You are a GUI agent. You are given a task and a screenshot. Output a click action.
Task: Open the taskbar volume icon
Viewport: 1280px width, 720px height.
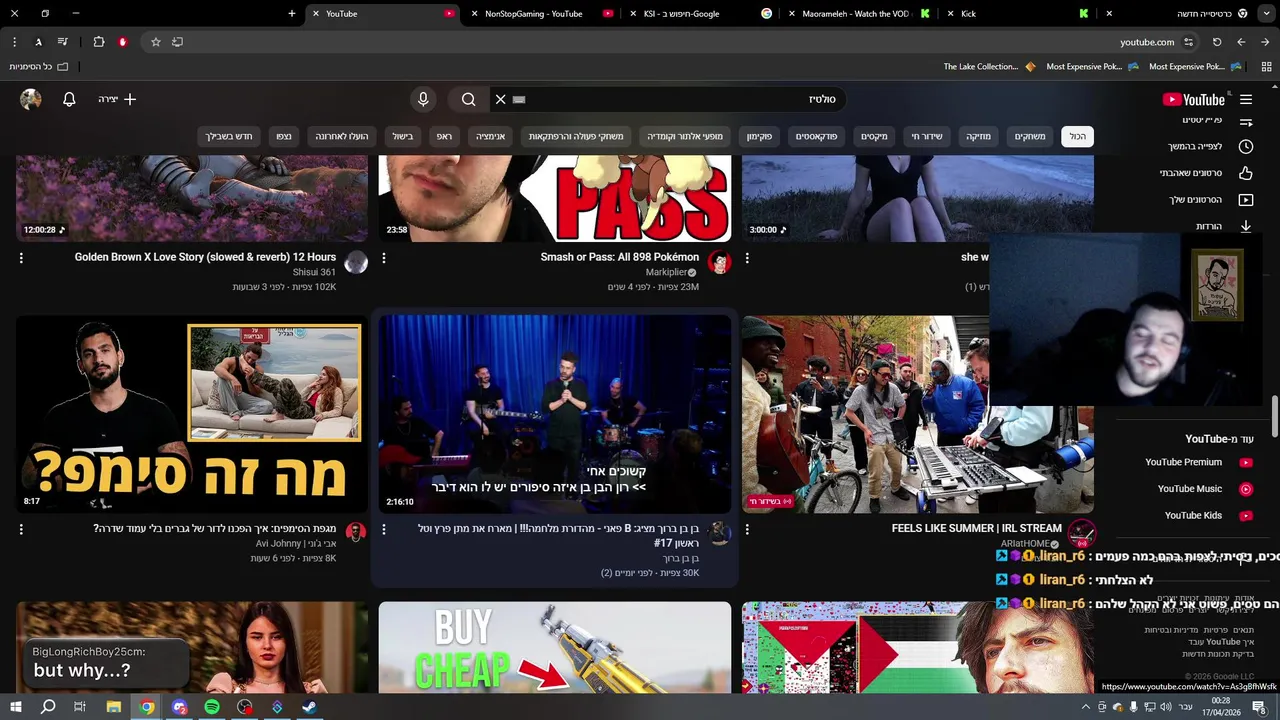(1166, 707)
